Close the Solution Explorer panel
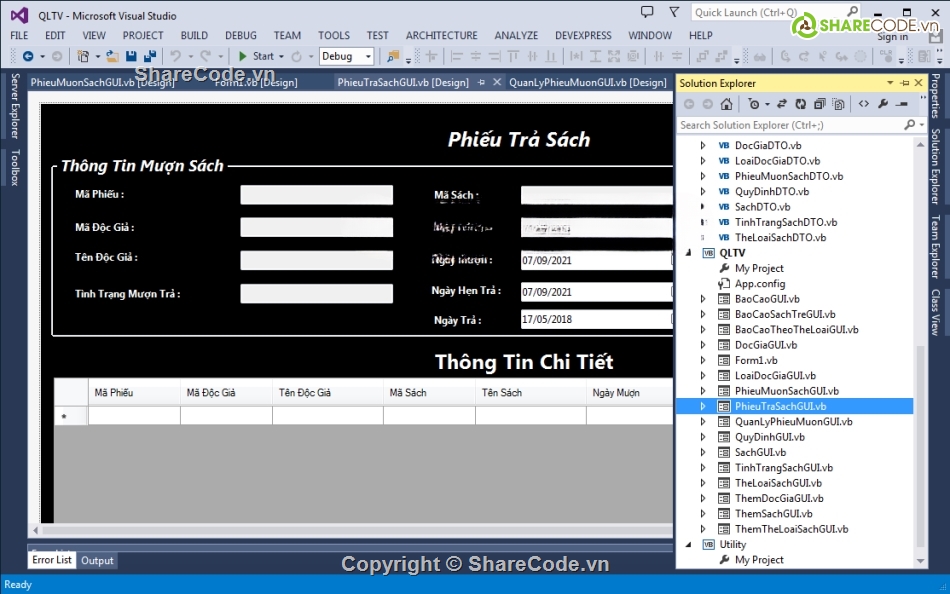This screenshot has height=594, width=950. (x=918, y=82)
